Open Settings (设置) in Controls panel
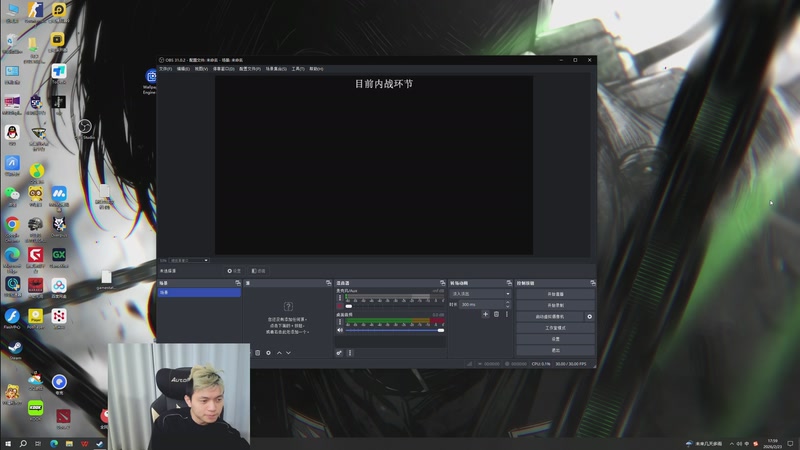 click(x=555, y=339)
